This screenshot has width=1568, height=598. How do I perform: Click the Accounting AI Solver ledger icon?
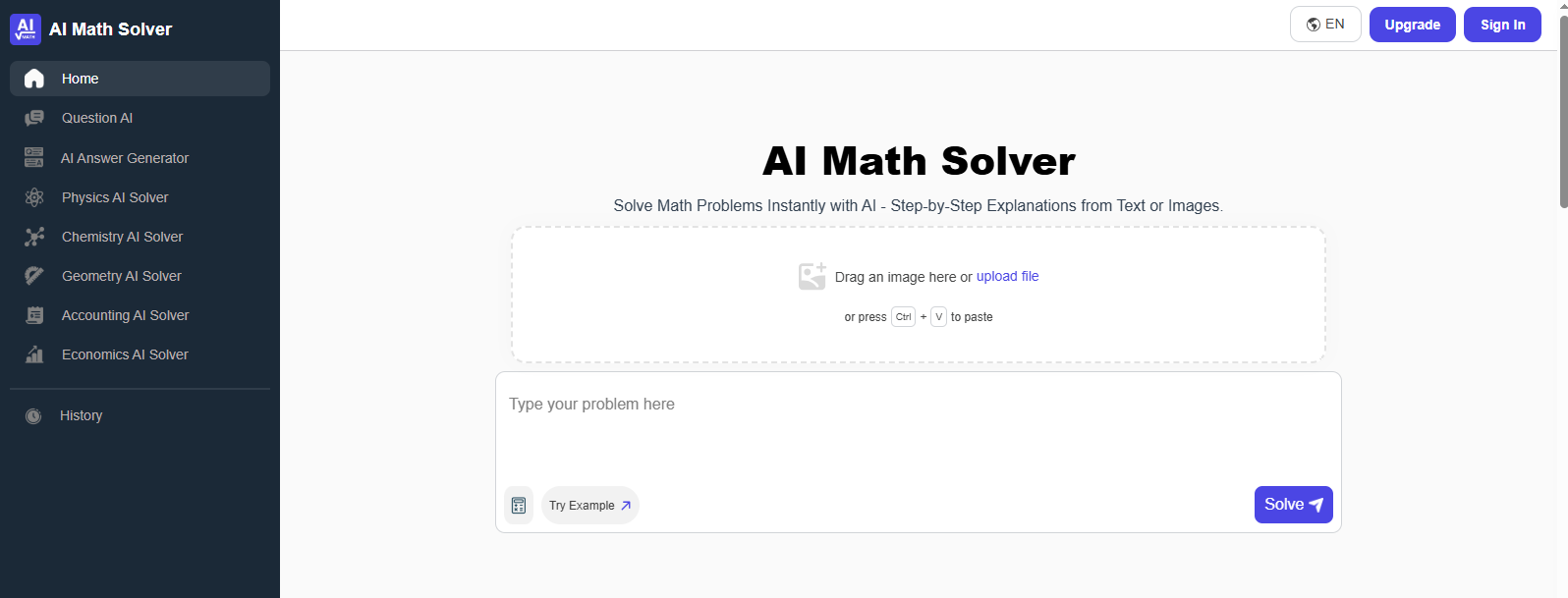(34, 315)
